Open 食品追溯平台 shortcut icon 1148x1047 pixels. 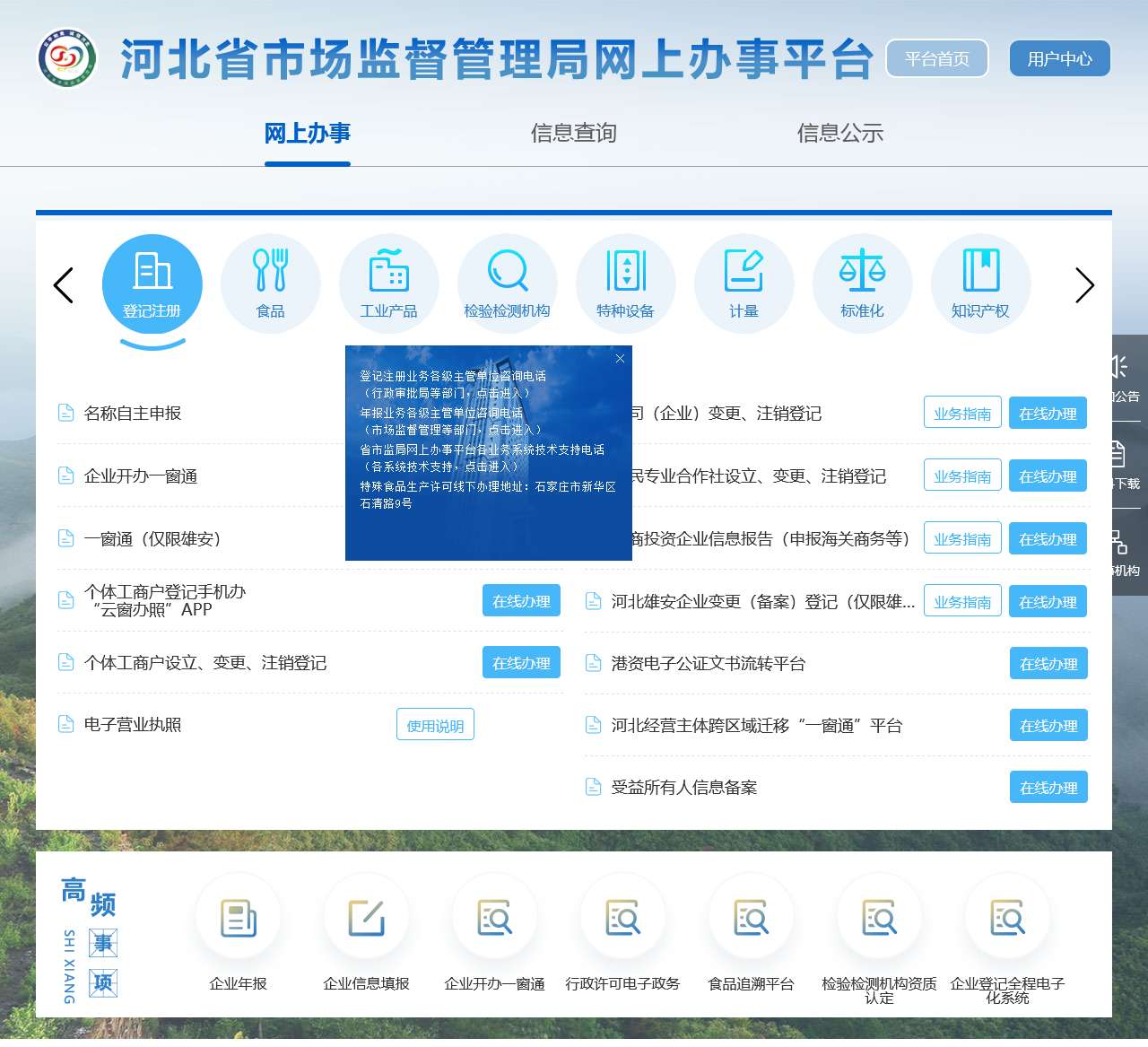(x=752, y=918)
